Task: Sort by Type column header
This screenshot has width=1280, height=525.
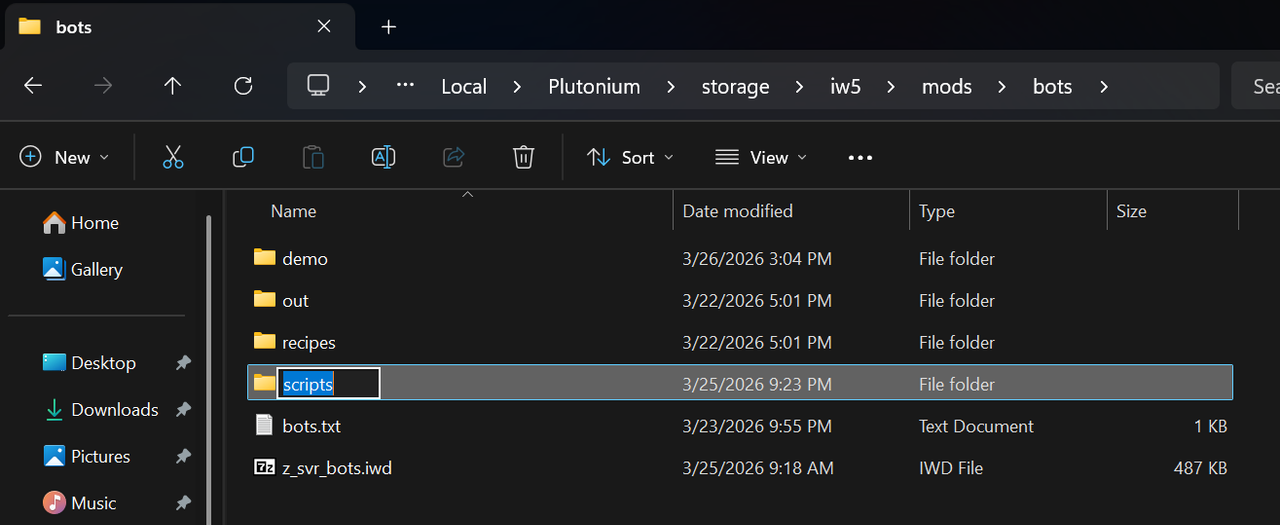Action: (937, 211)
